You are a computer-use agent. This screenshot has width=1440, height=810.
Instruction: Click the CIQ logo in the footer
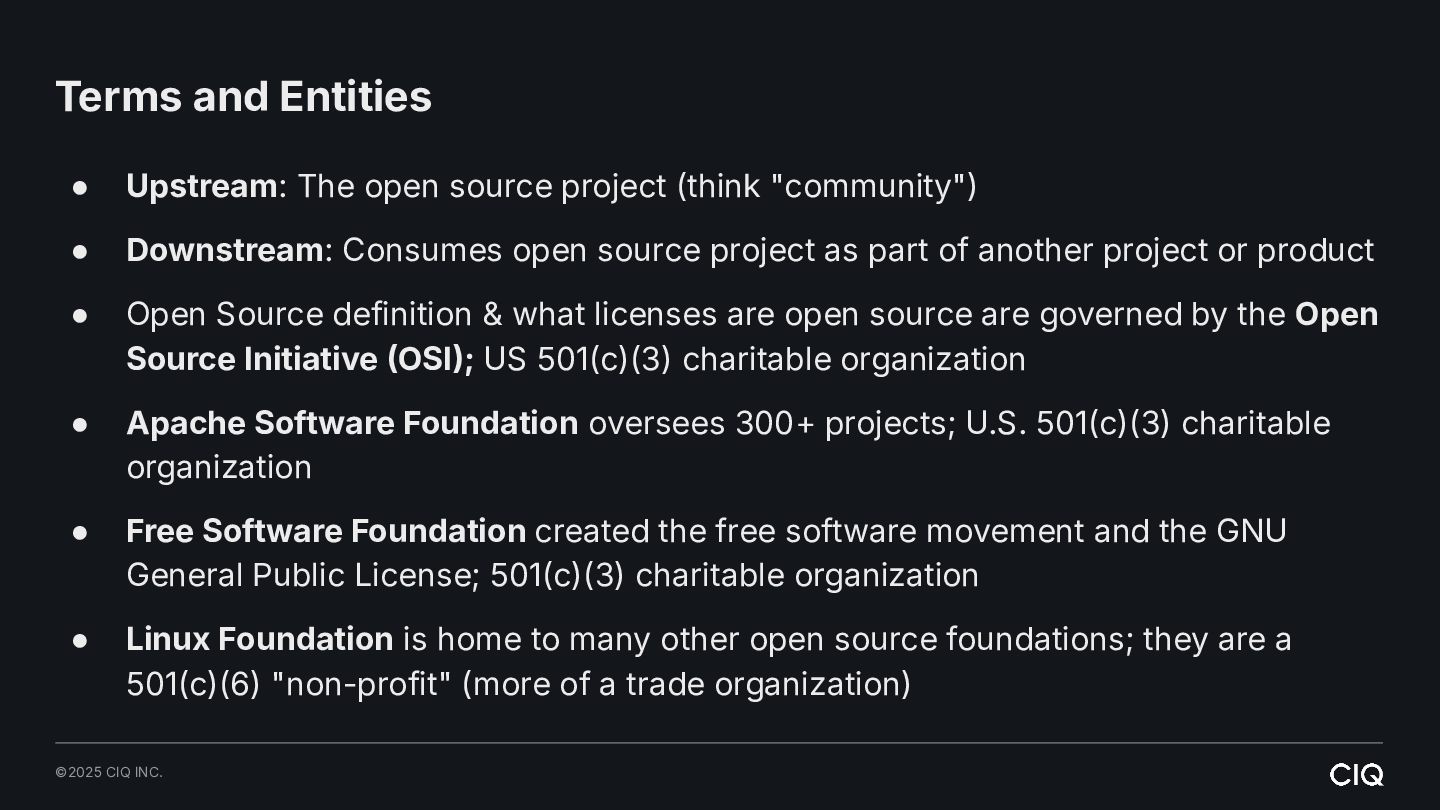[x=1356, y=775]
